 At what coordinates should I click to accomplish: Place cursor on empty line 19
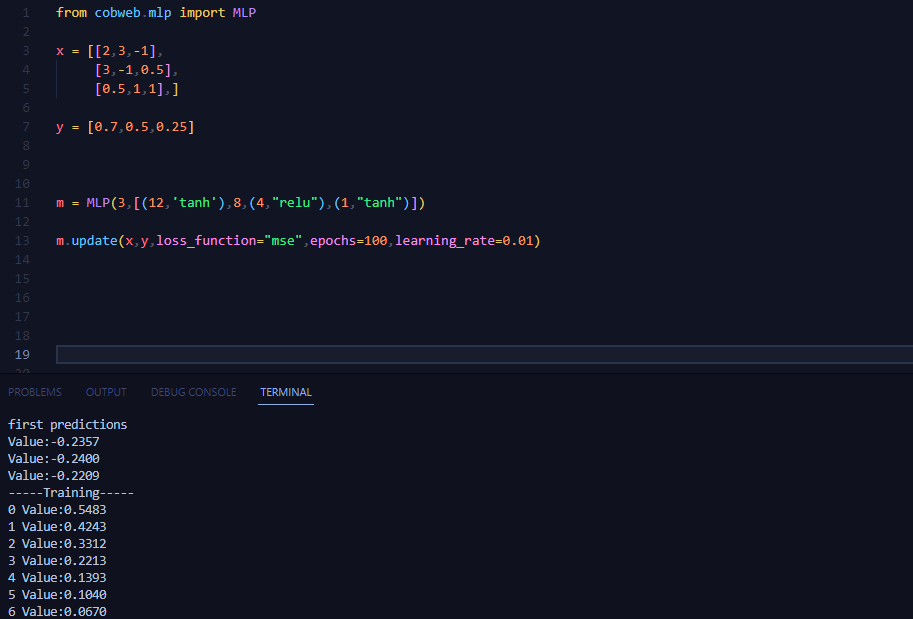(484, 355)
